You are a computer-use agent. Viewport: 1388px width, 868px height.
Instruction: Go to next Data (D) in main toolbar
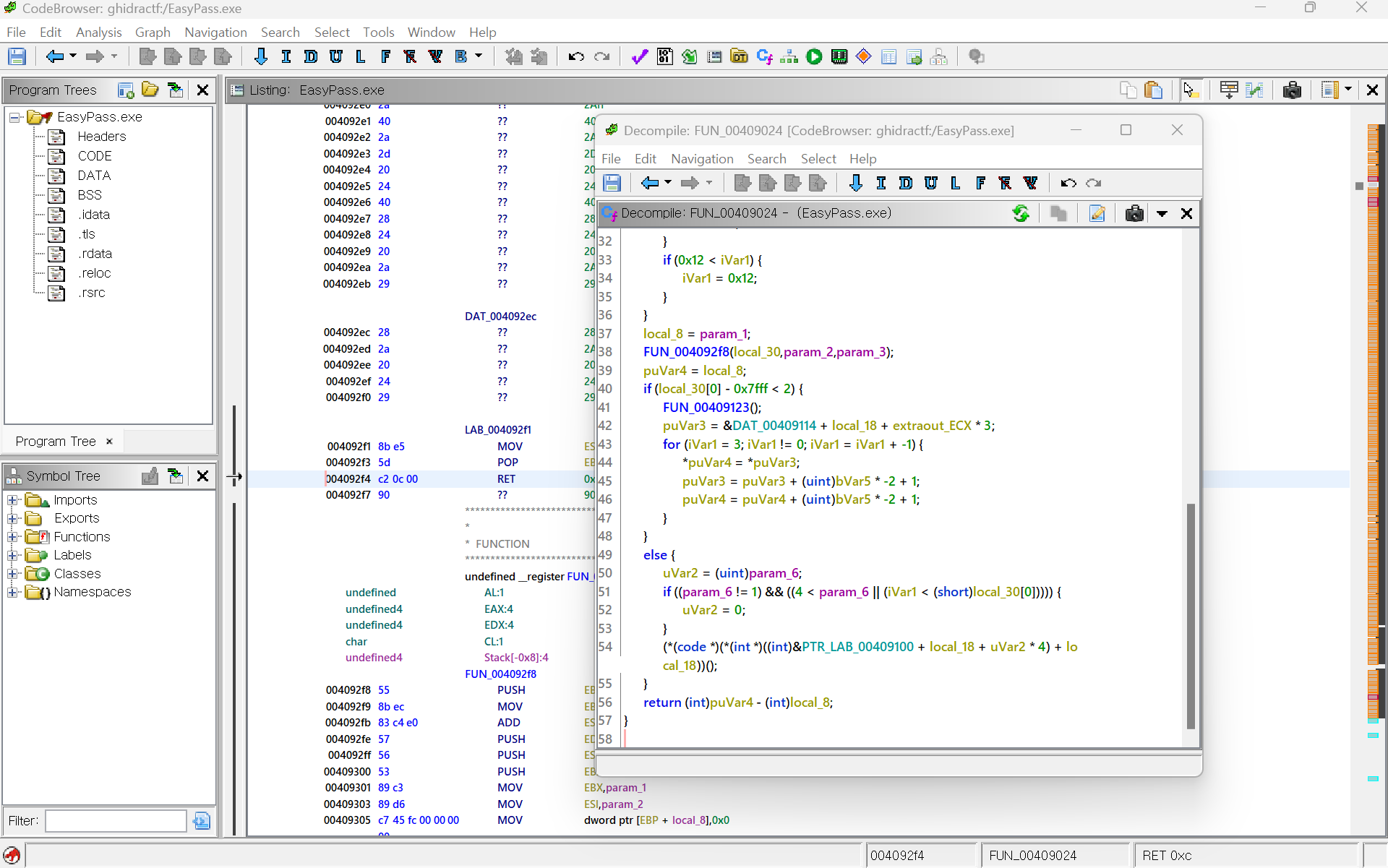[x=311, y=56]
